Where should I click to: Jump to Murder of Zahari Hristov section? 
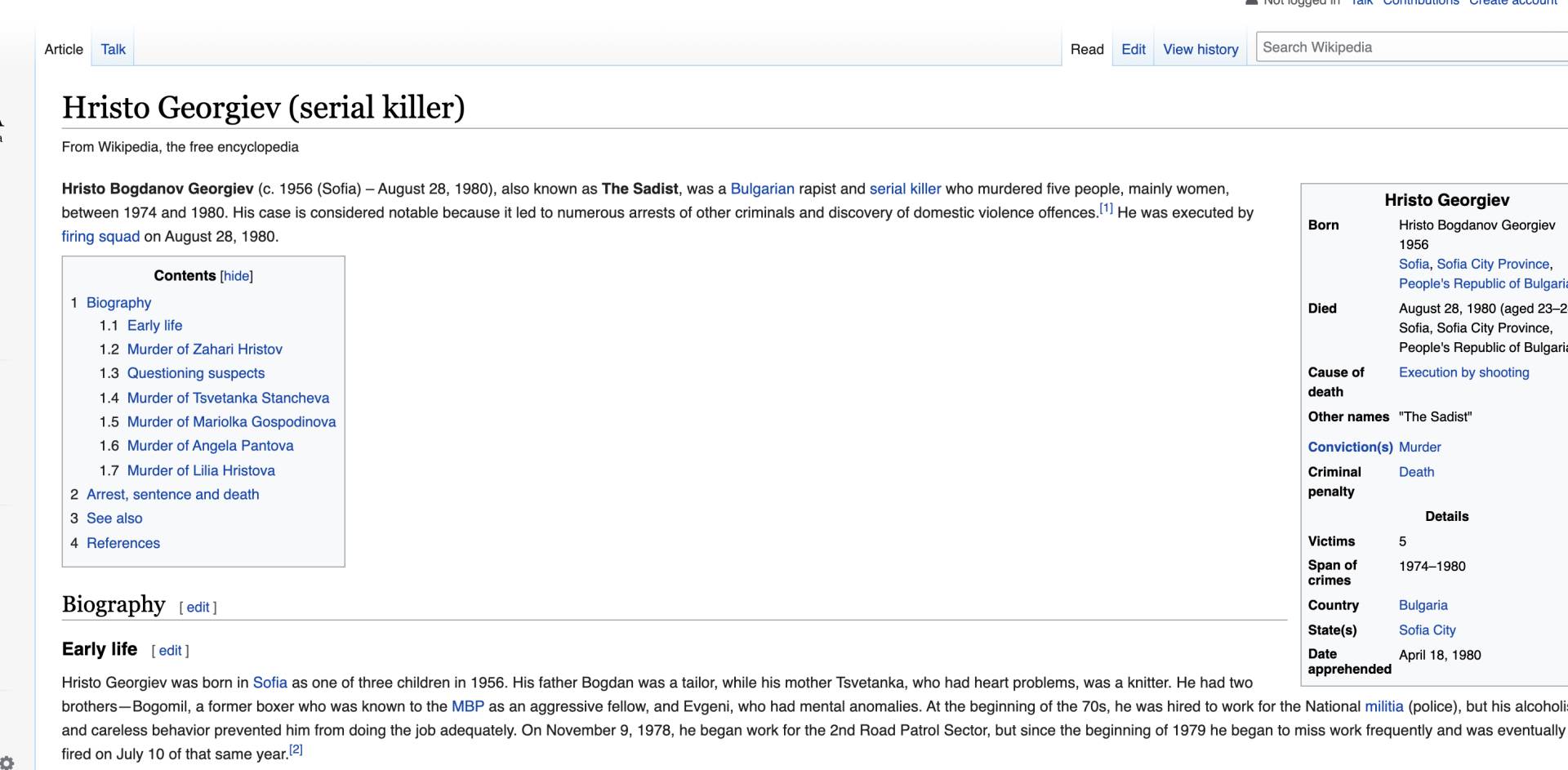(204, 349)
